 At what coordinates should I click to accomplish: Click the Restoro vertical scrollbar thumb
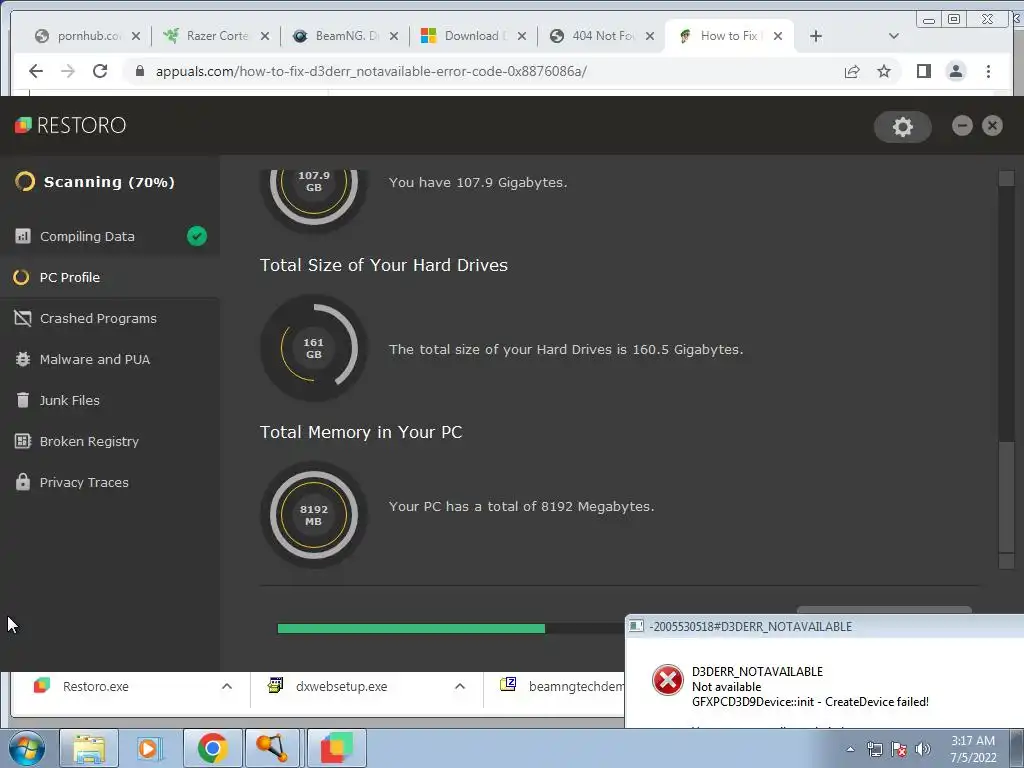[x=1006, y=496]
